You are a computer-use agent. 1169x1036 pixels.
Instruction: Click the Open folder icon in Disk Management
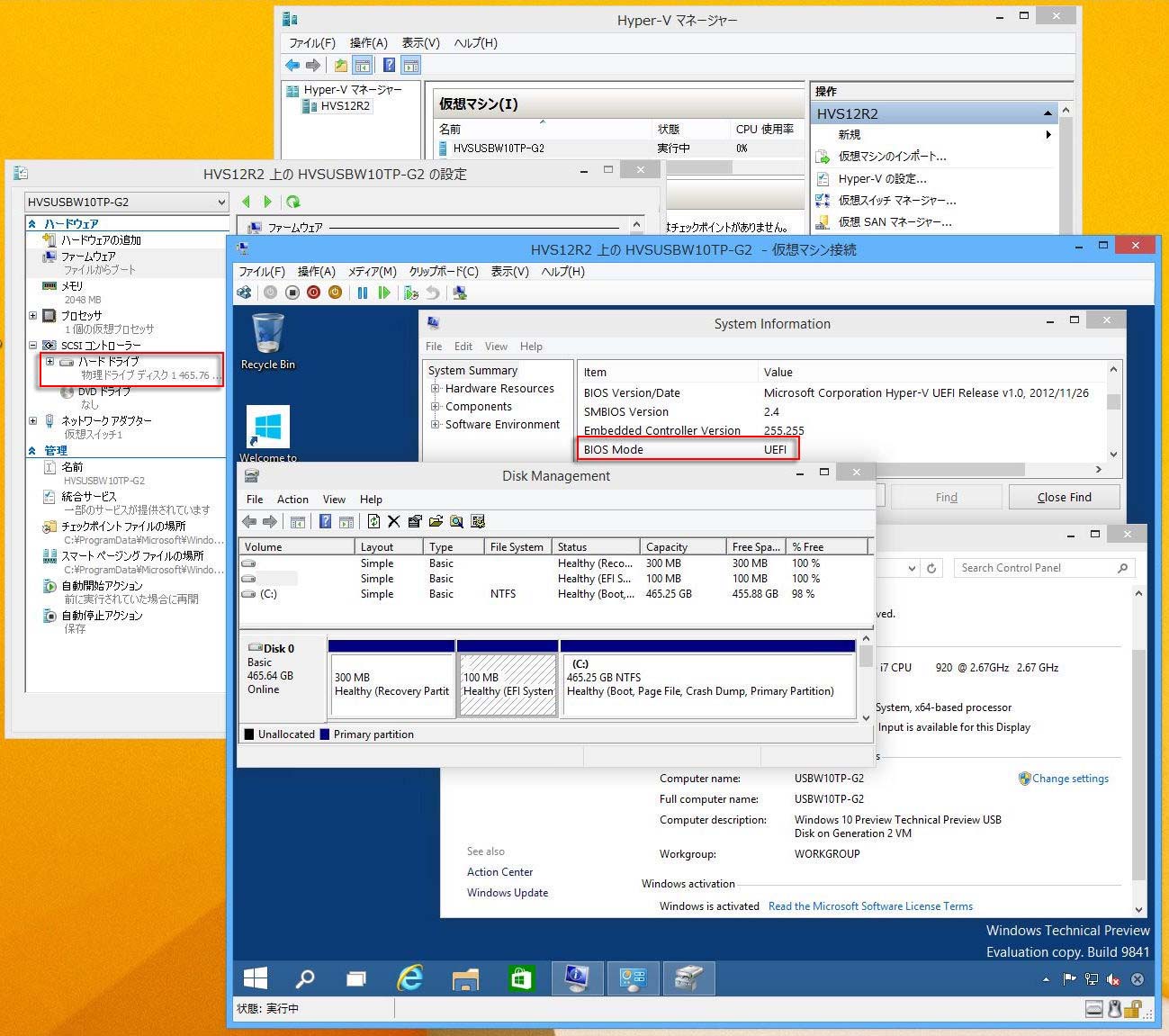436,521
